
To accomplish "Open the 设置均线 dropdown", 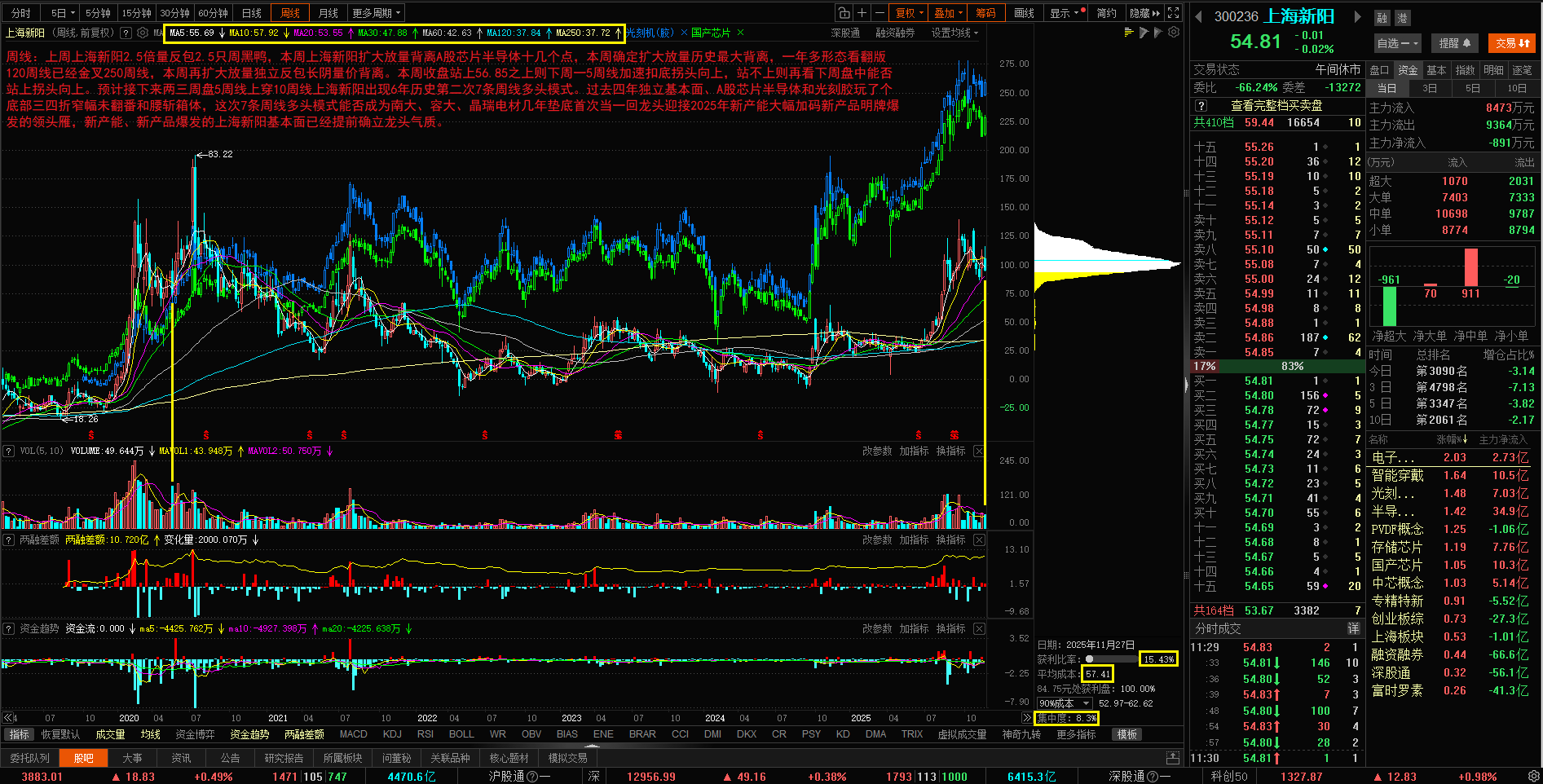I will tap(954, 33).
